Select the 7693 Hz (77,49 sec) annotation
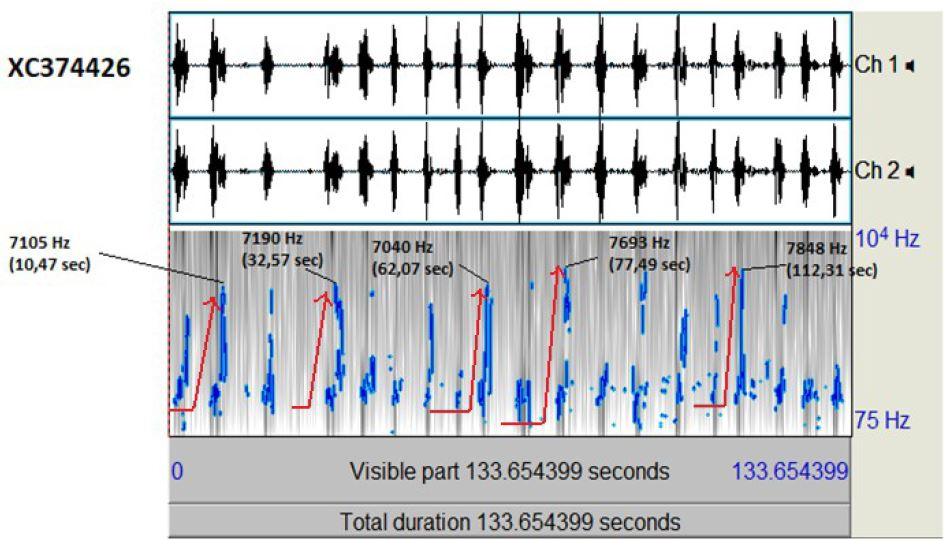 pyautogui.click(x=648, y=253)
